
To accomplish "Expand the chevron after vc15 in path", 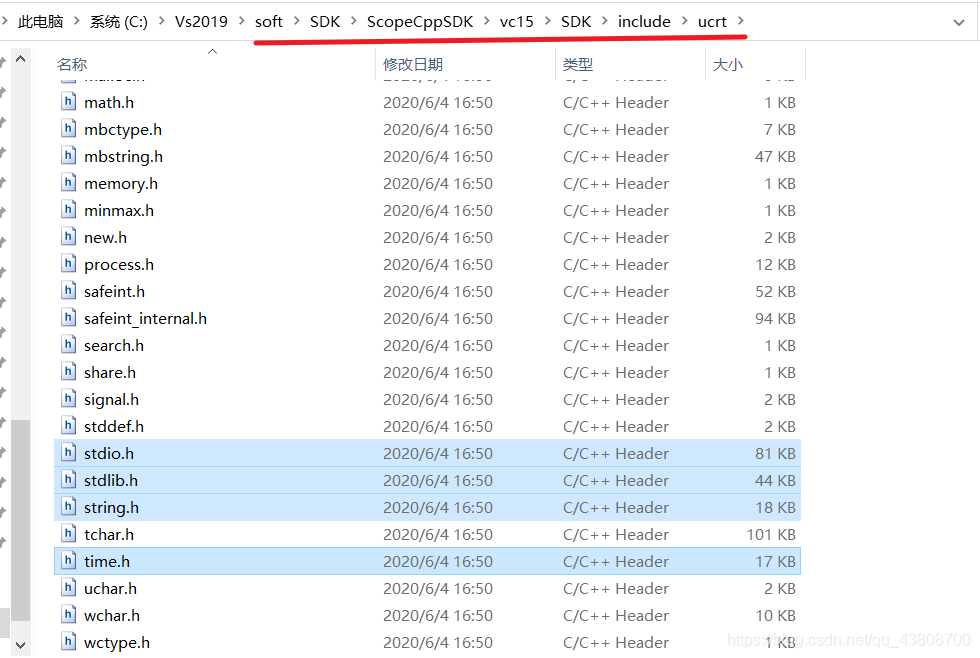I will click(548, 21).
